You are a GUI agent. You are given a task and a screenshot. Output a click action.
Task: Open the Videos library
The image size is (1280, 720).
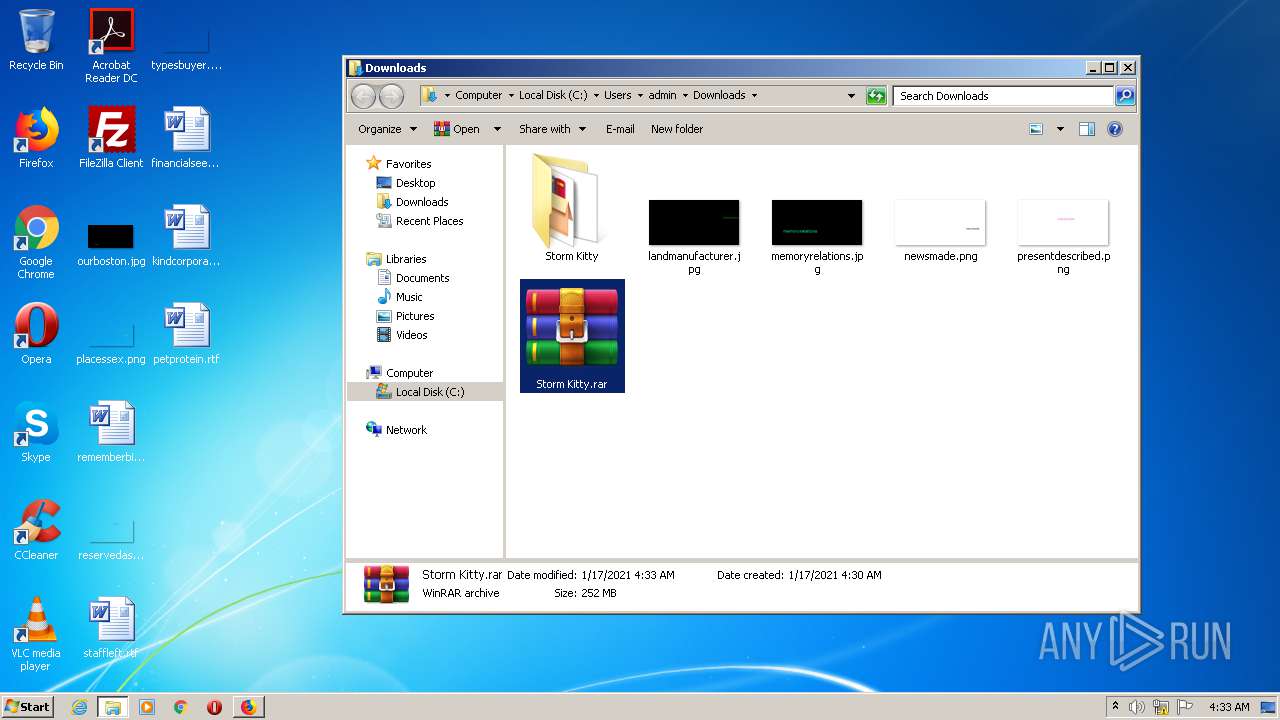click(x=411, y=335)
